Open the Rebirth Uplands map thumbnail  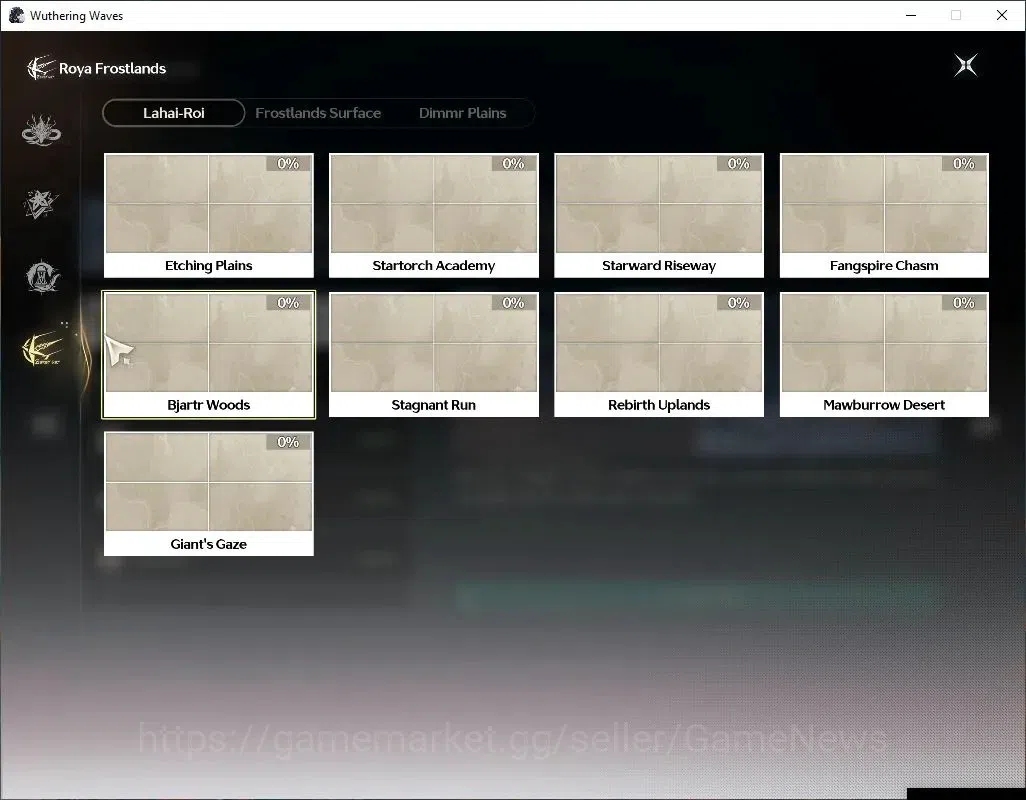[659, 342]
